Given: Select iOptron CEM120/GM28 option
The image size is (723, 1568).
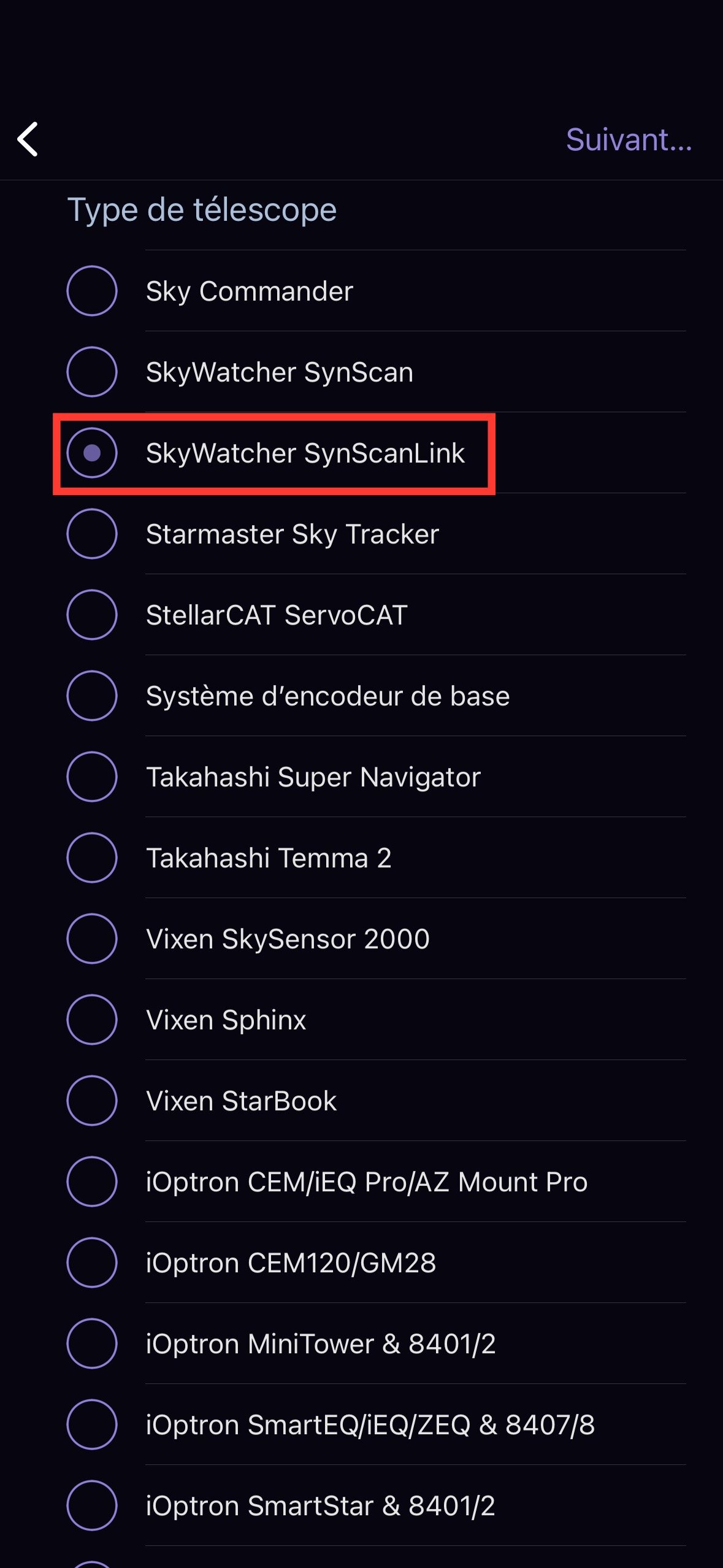Looking at the screenshot, I should [x=92, y=1262].
